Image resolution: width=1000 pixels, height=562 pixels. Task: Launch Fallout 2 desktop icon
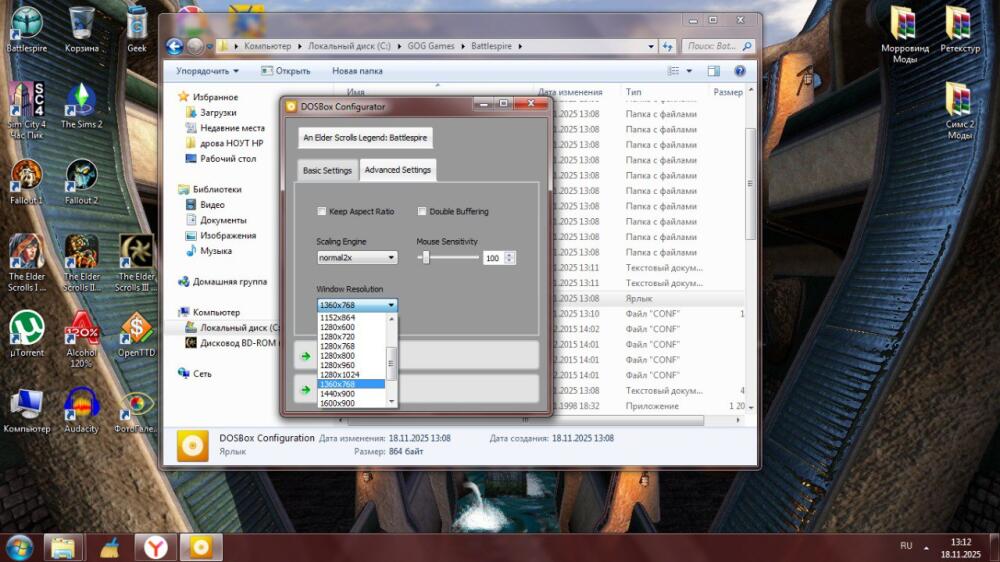82,182
